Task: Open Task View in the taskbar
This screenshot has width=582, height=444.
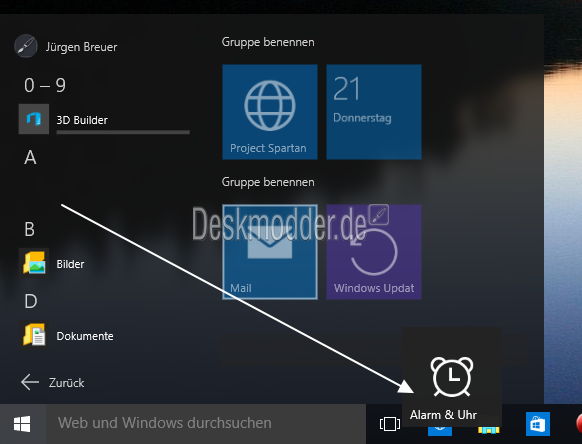Action: pyautogui.click(x=390, y=424)
